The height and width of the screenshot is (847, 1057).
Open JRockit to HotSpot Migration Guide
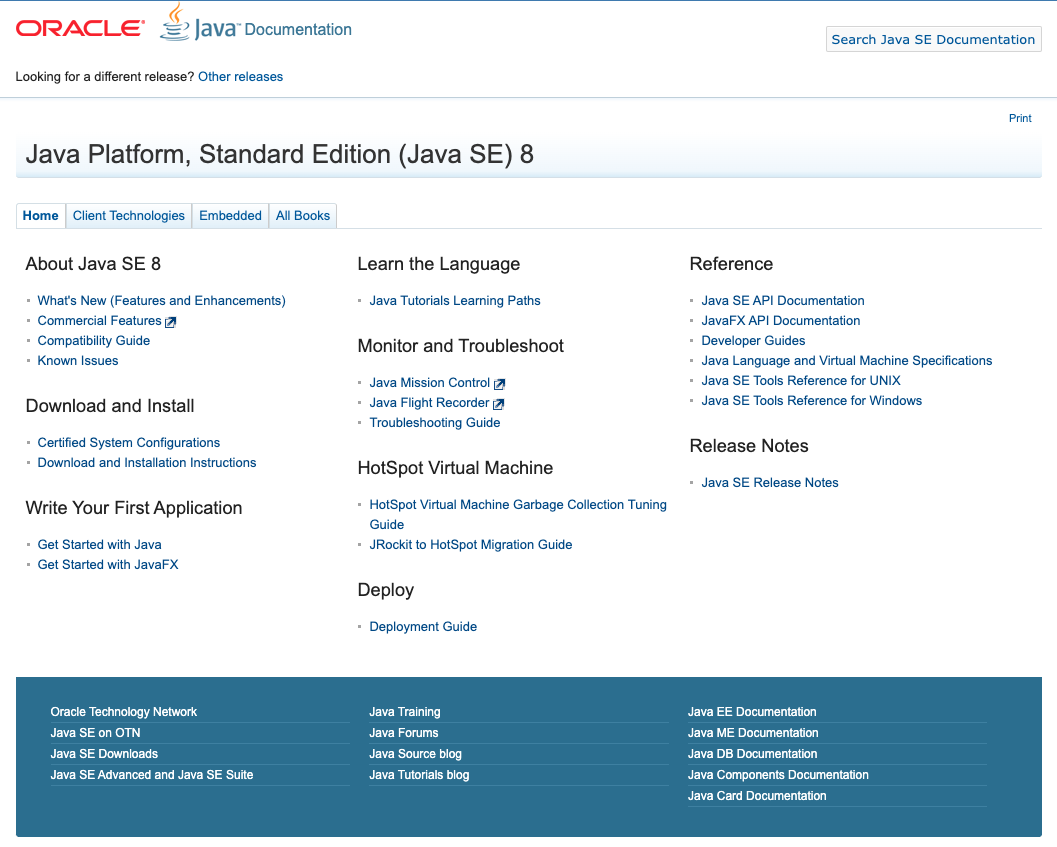point(471,545)
